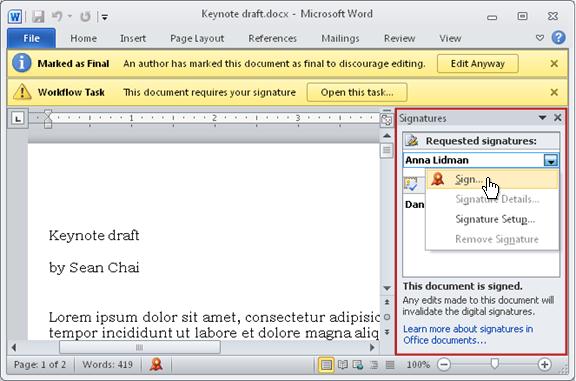The height and width of the screenshot is (381, 576).
Task: Open the Anna Lidman signature dropdown arrow
Action: (x=550, y=161)
